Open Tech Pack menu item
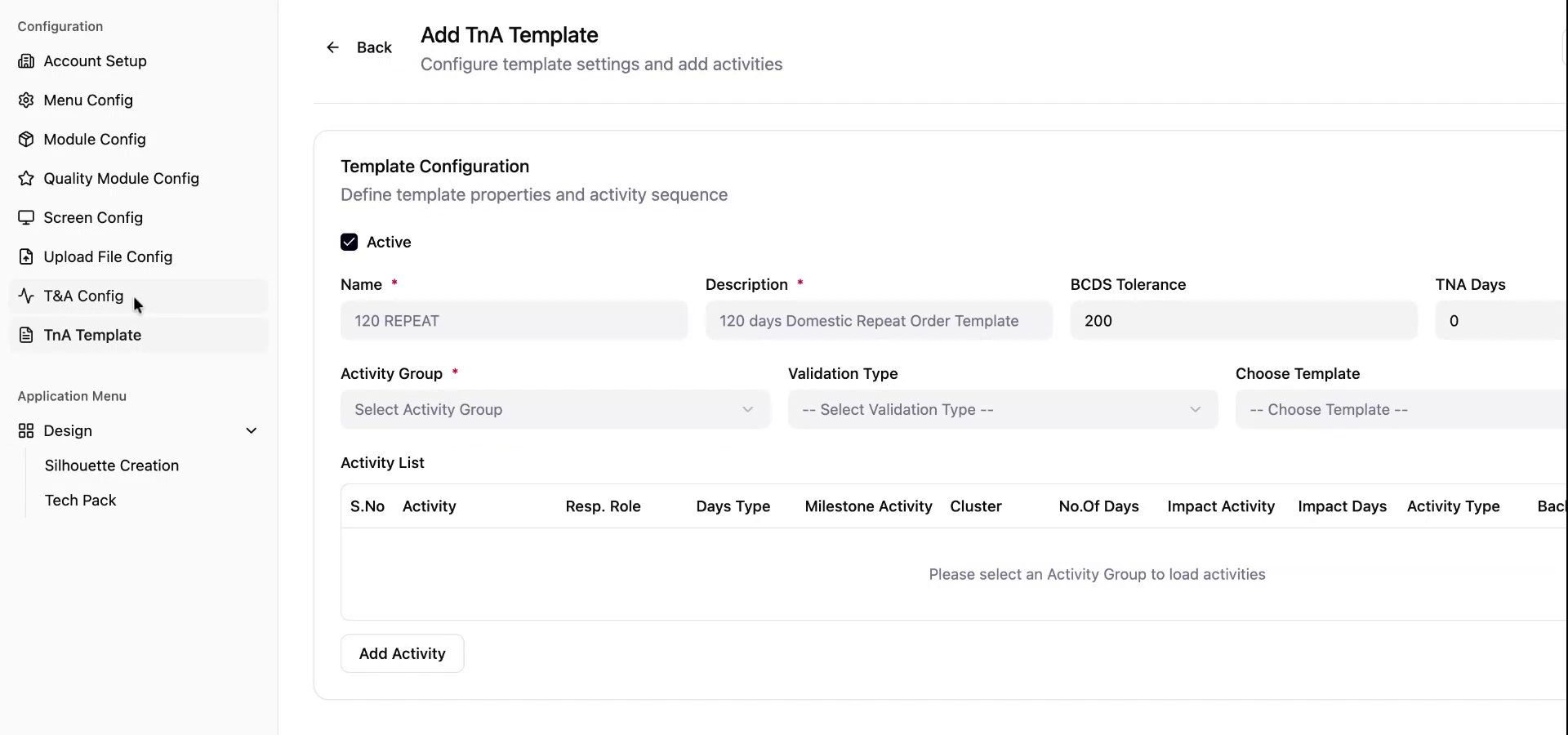The image size is (1568, 735). click(x=80, y=501)
